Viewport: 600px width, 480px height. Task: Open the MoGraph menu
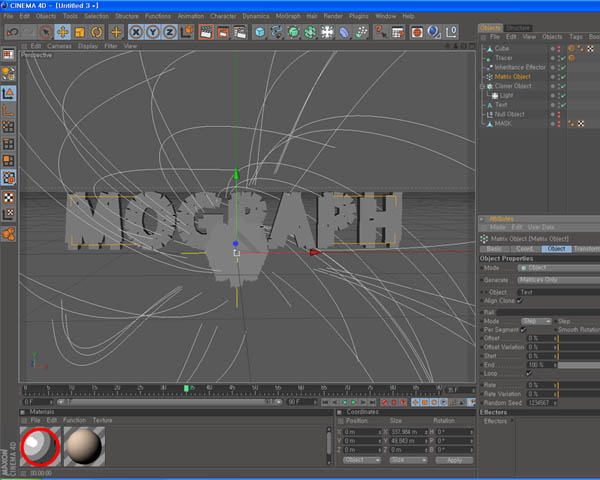(288, 16)
